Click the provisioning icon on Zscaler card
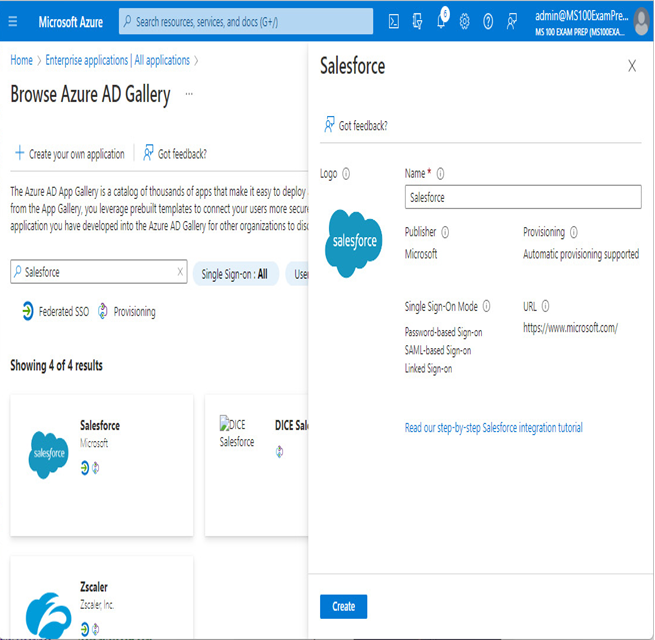Screen dimensions: 655x640 96,629
